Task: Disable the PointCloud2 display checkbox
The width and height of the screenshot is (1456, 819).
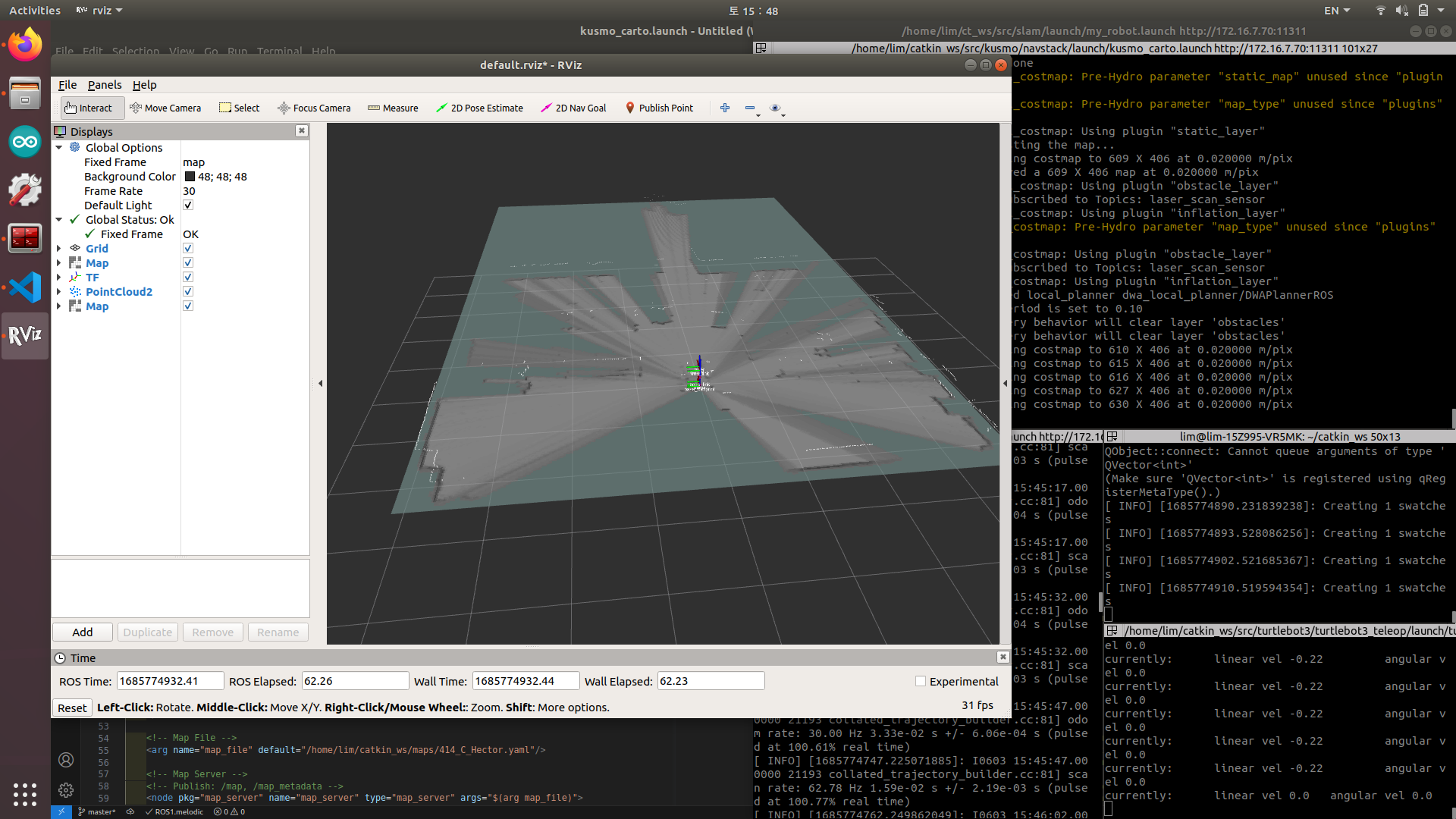Action: pyautogui.click(x=188, y=292)
